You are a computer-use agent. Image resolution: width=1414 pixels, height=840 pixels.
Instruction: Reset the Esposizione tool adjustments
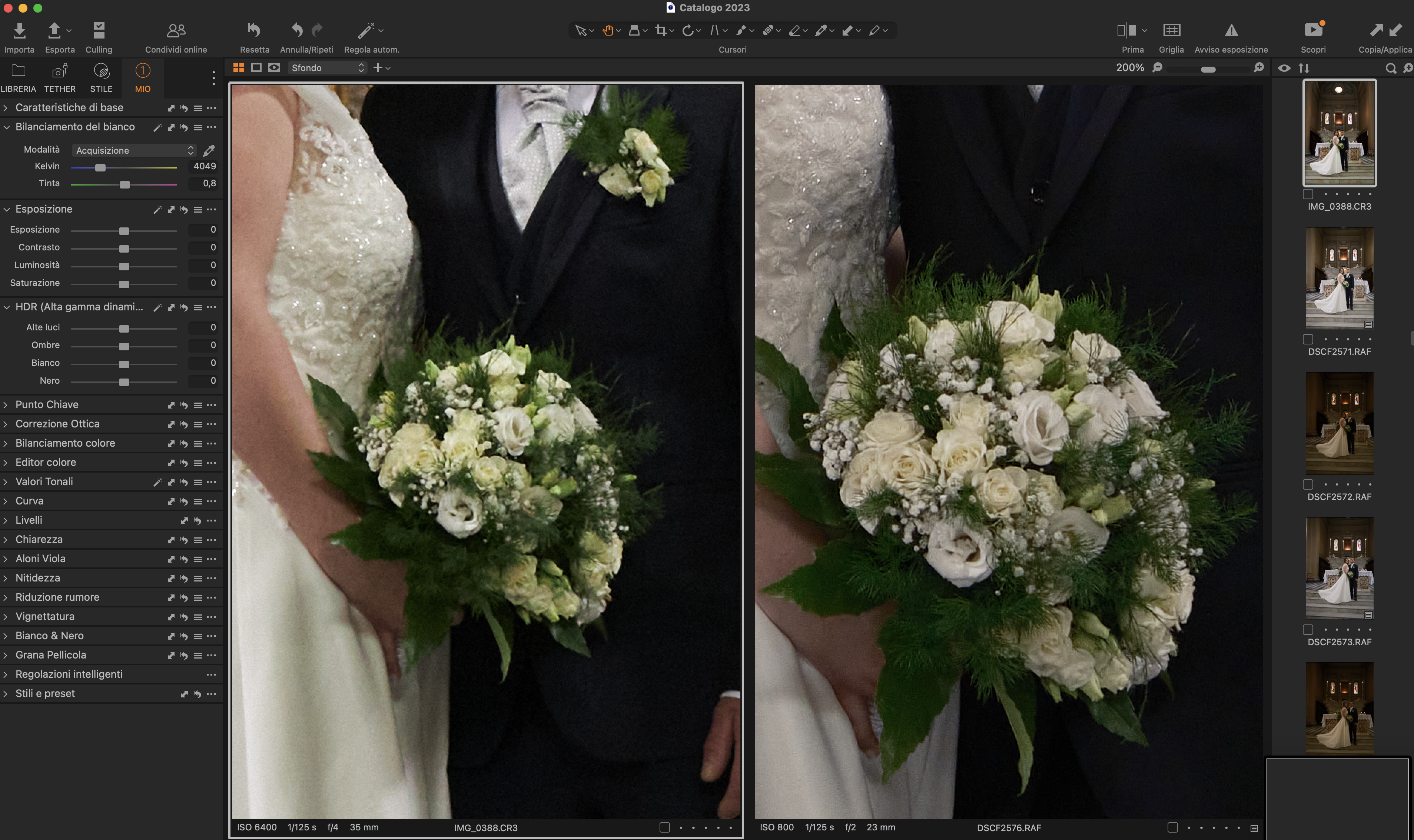(x=184, y=210)
